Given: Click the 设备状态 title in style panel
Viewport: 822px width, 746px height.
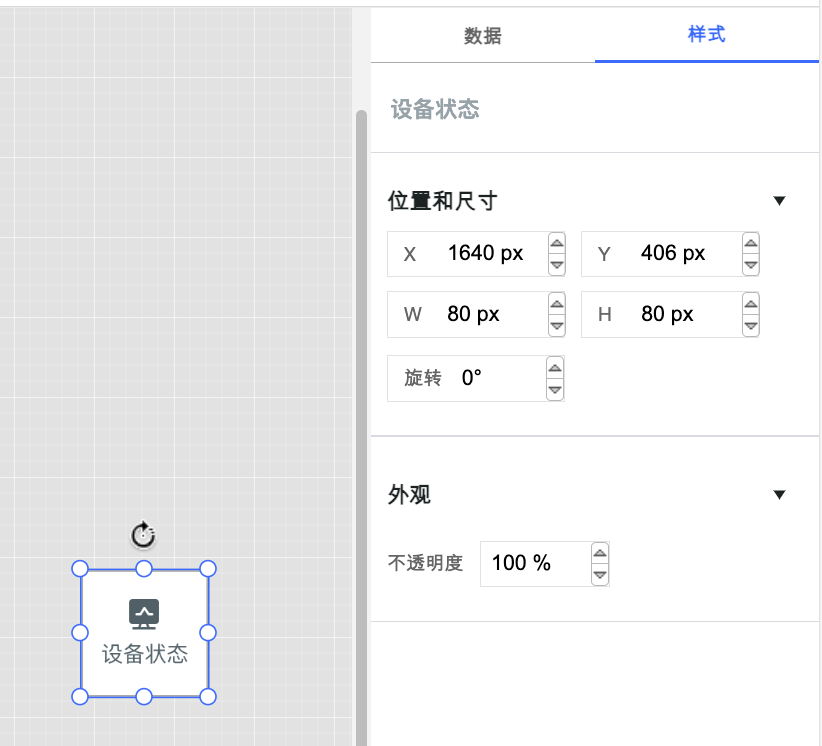Looking at the screenshot, I should (x=435, y=110).
